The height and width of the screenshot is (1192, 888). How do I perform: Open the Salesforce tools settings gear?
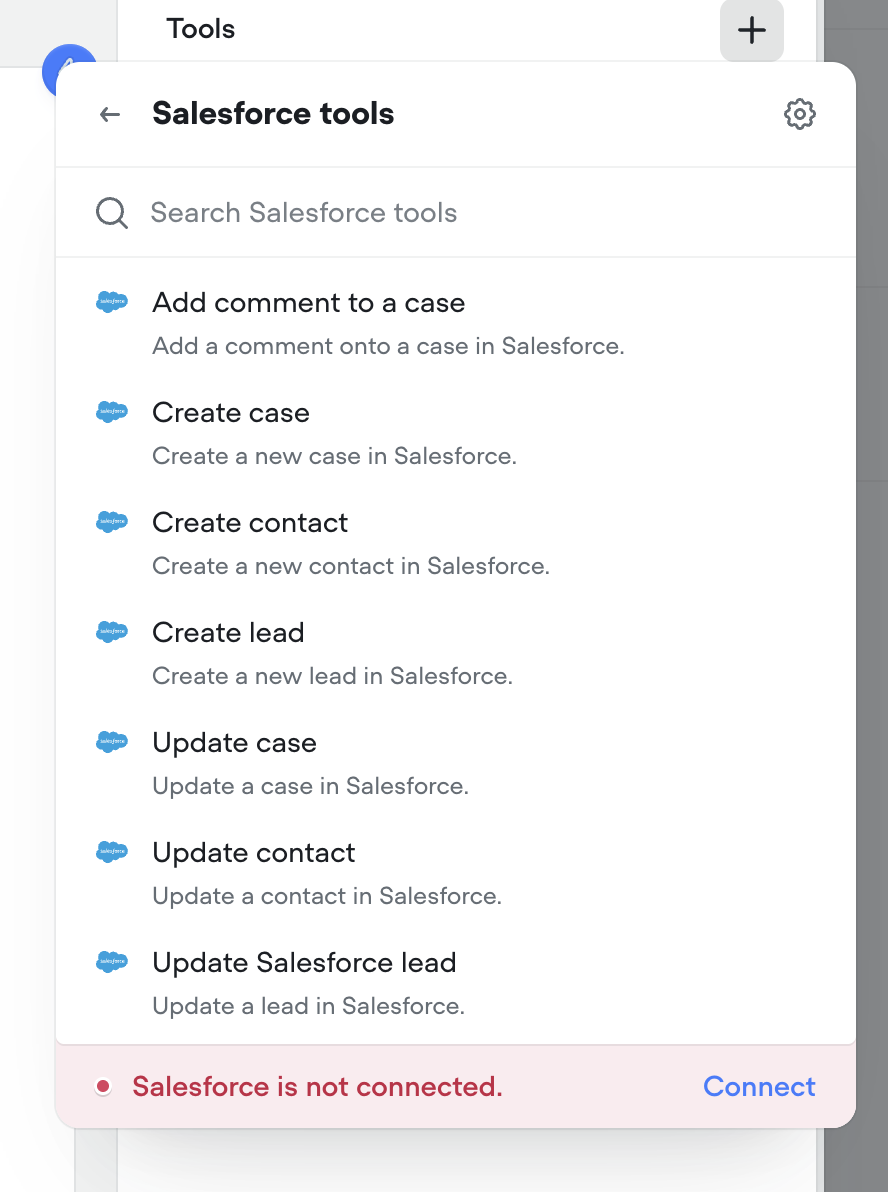tap(799, 114)
